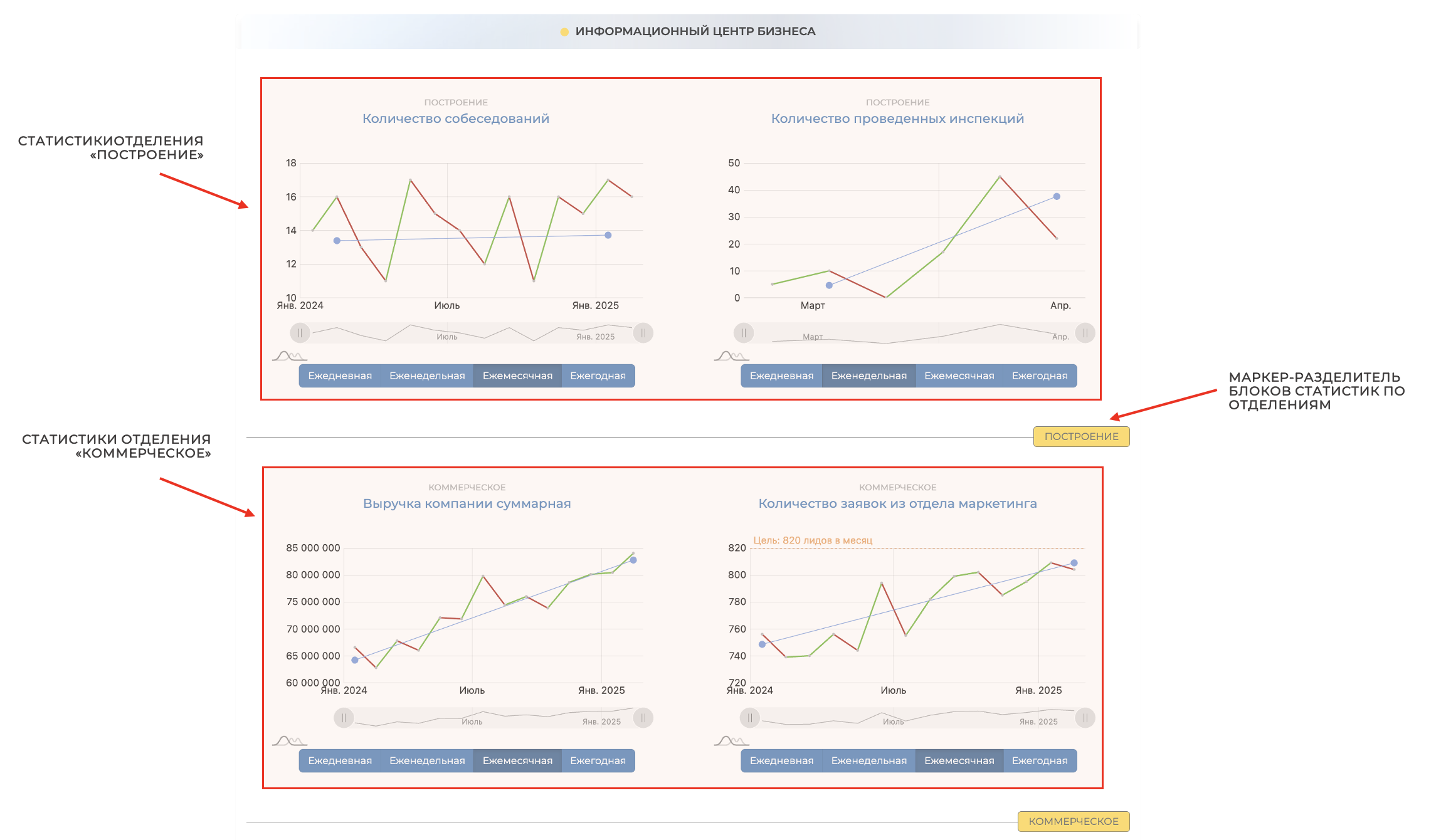The width and height of the screenshot is (1446, 840).
Task: Click the curve icon under the interviews chart
Action: [x=288, y=356]
